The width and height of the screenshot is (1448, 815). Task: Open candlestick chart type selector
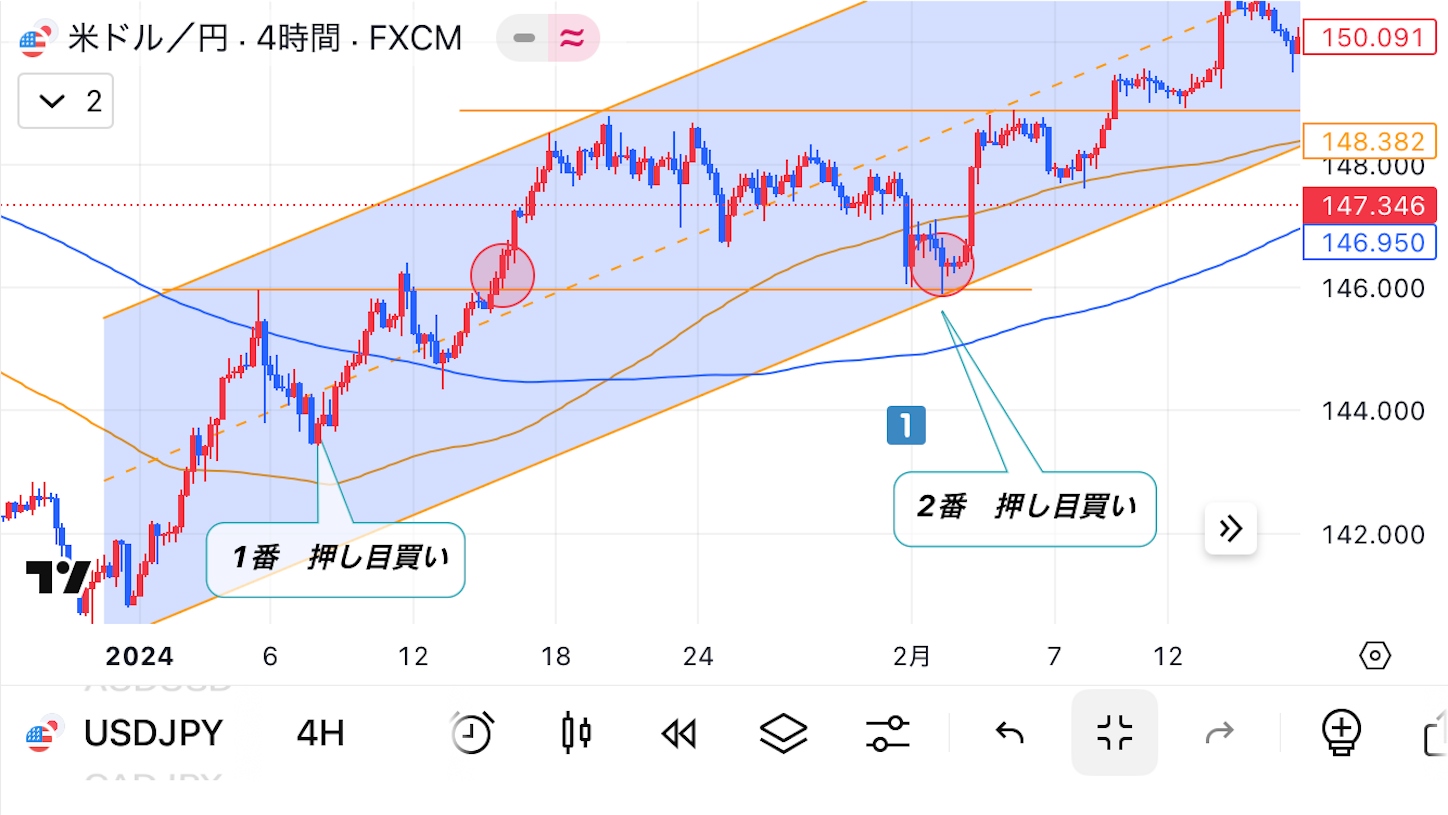pos(576,733)
